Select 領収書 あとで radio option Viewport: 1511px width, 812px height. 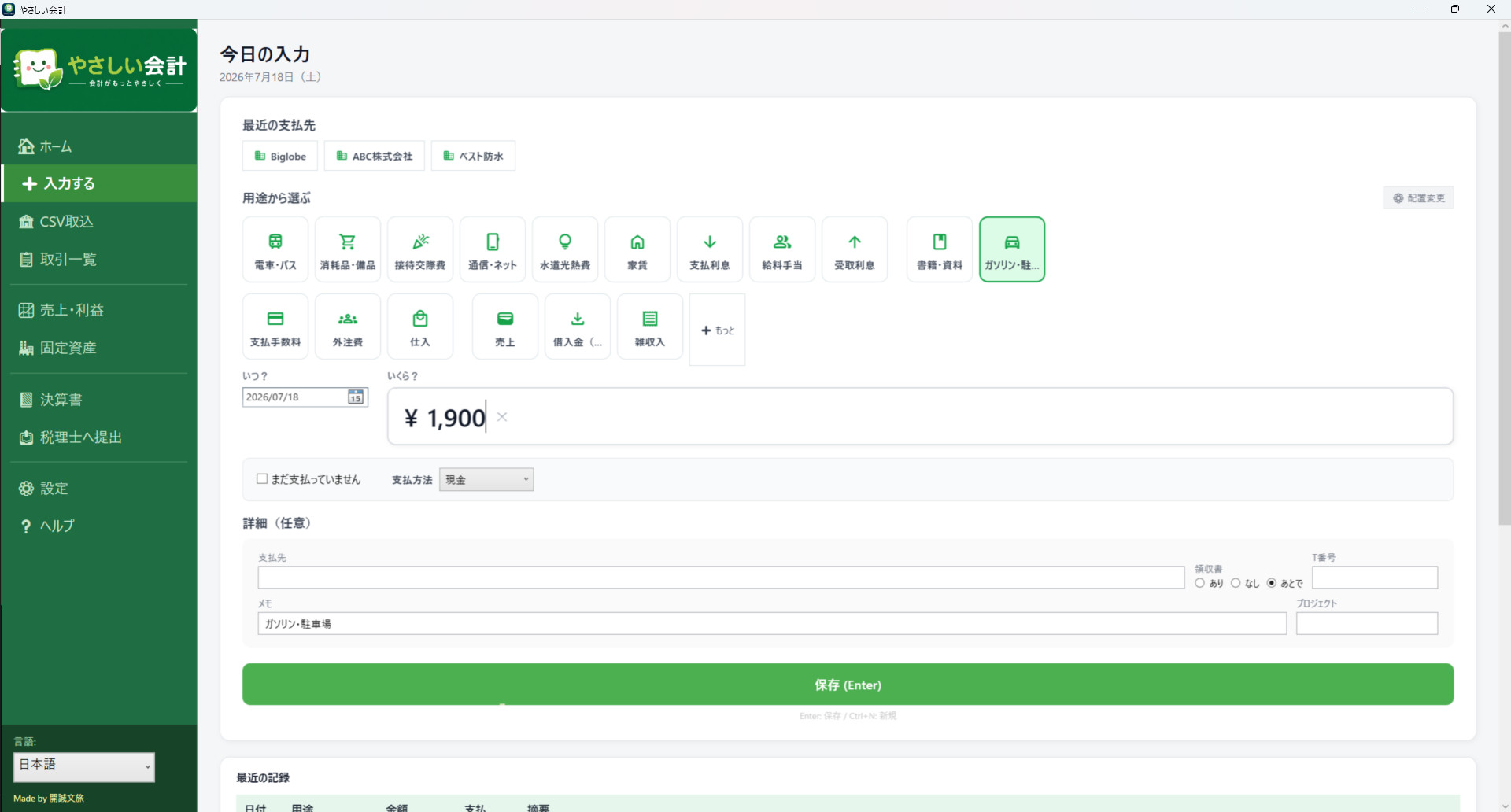pyautogui.click(x=1272, y=583)
